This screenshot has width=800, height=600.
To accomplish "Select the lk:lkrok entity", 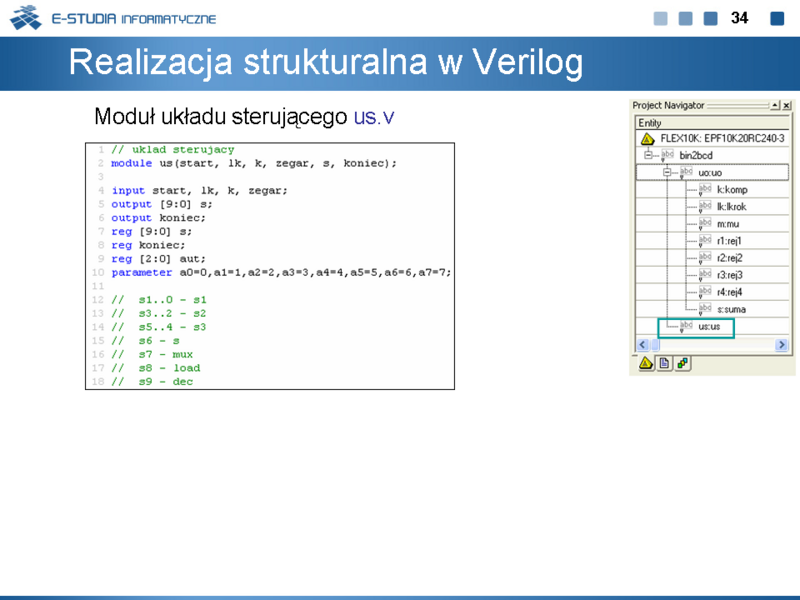I will (732, 207).
